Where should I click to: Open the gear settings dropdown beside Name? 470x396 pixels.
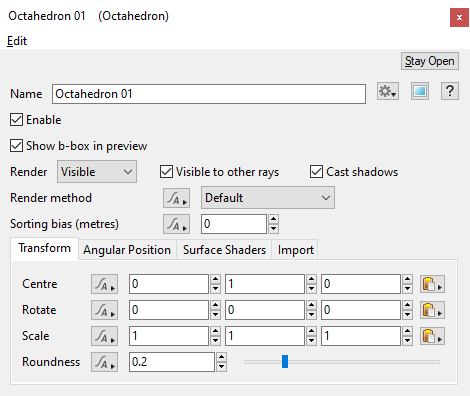pyautogui.click(x=388, y=91)
